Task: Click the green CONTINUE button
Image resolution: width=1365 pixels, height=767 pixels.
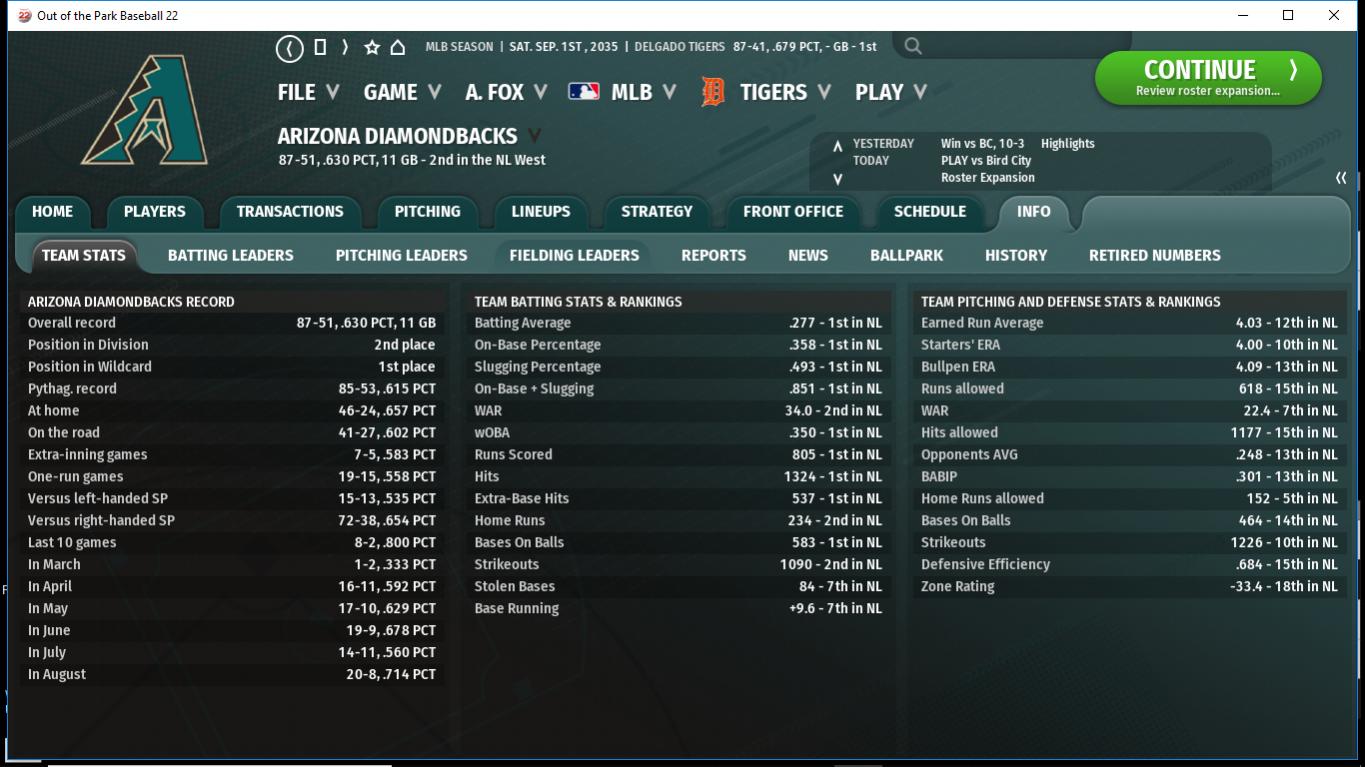Action: (x=1208, y=78)
